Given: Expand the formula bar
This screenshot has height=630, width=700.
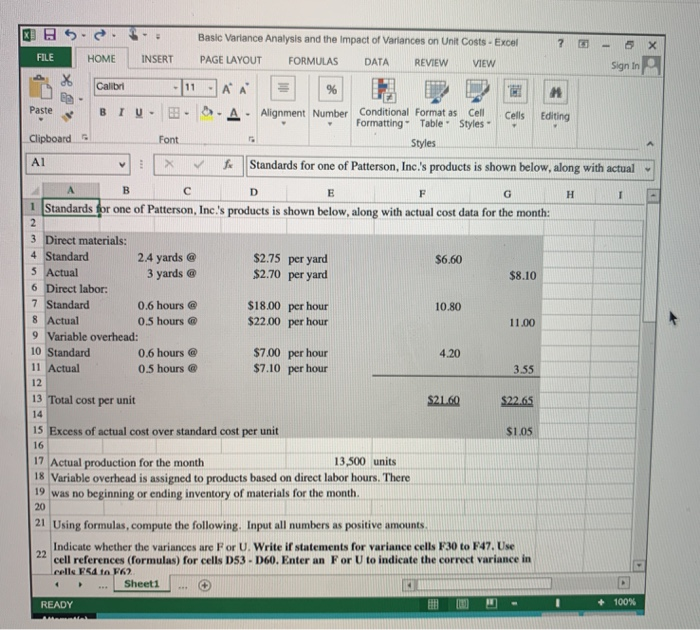Looking at the screenshot, I should pos(647,170).
